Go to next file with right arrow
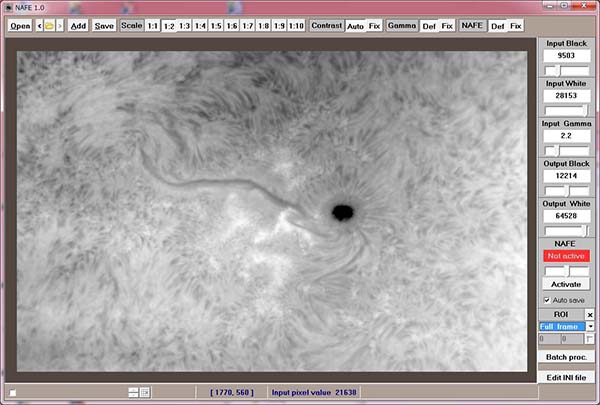Viewport: 600px width, 405px height. click(x=60, y=26)
